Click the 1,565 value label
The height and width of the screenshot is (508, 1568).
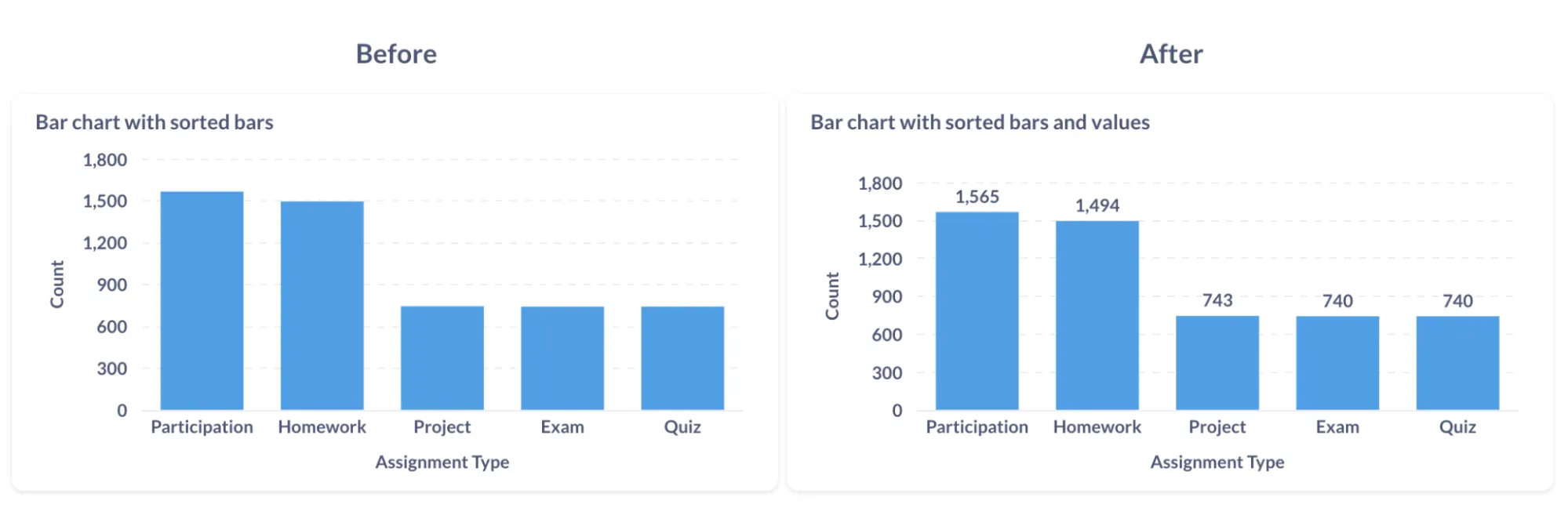977,197
